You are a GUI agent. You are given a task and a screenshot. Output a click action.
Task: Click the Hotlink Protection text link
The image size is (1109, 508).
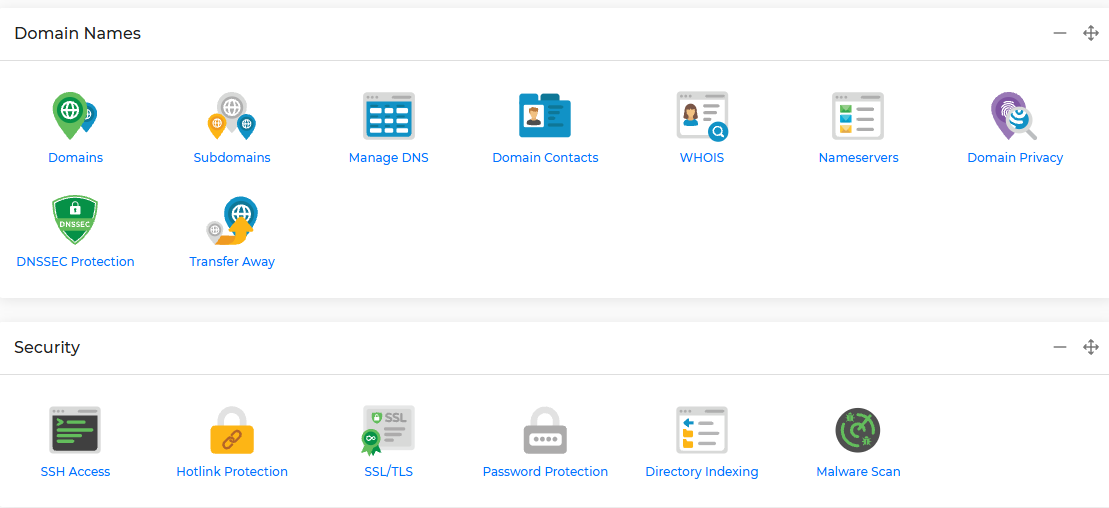coord(232,472)
